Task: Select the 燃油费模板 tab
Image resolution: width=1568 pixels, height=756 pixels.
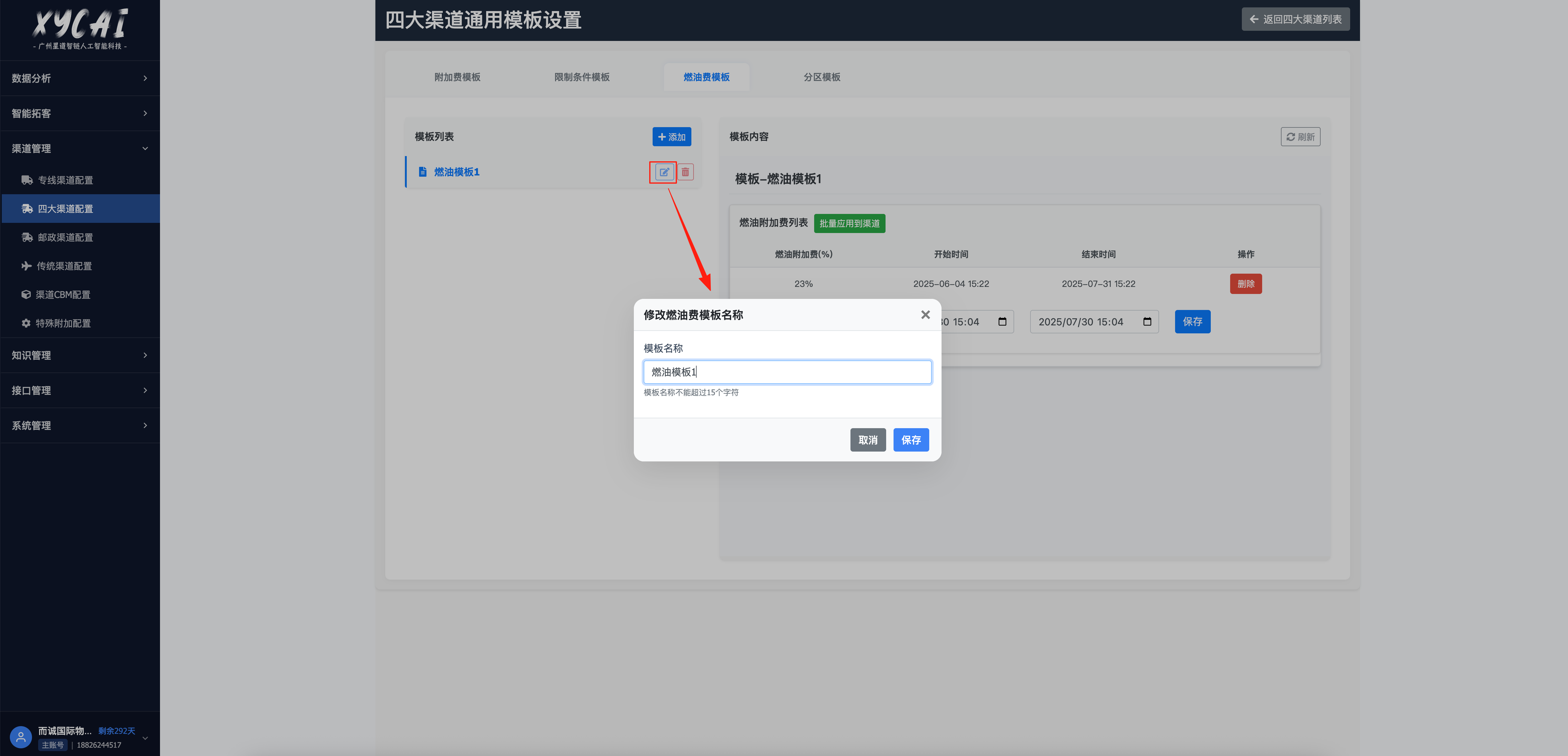Action: pyautogui.click(x=706, y=77)
